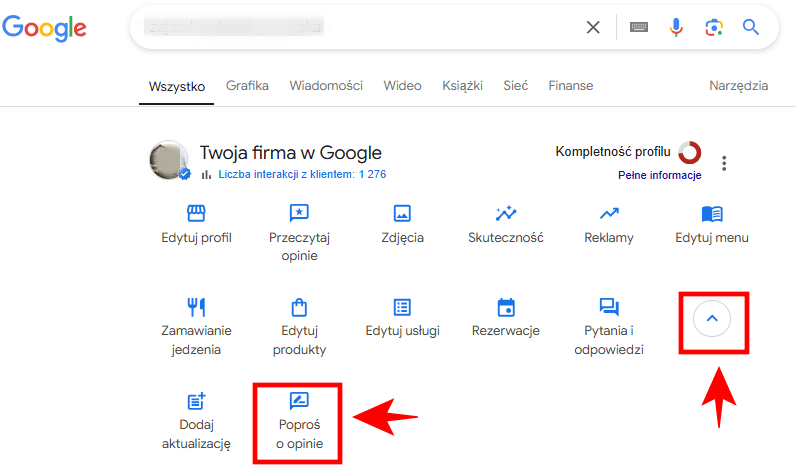Click Dodaj aktualizację post icon
796x471 pixels.
tap(196, 401)
